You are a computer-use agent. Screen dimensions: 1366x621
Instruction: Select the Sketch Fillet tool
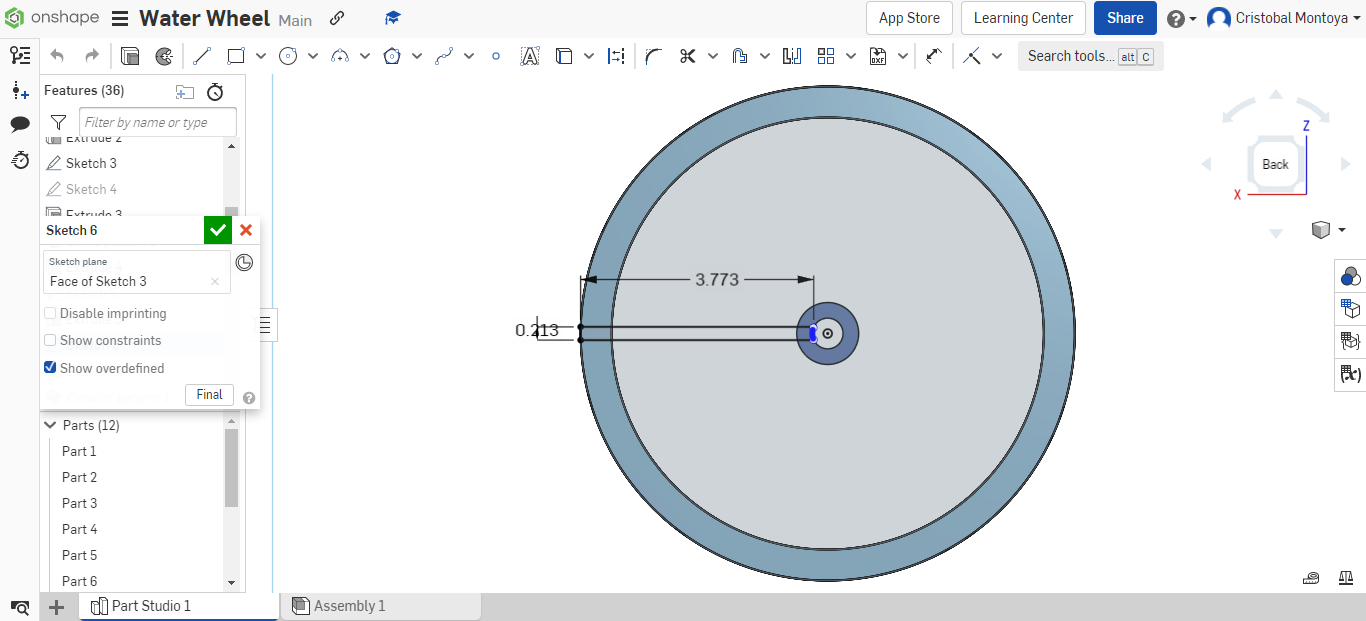coord(653,56)
